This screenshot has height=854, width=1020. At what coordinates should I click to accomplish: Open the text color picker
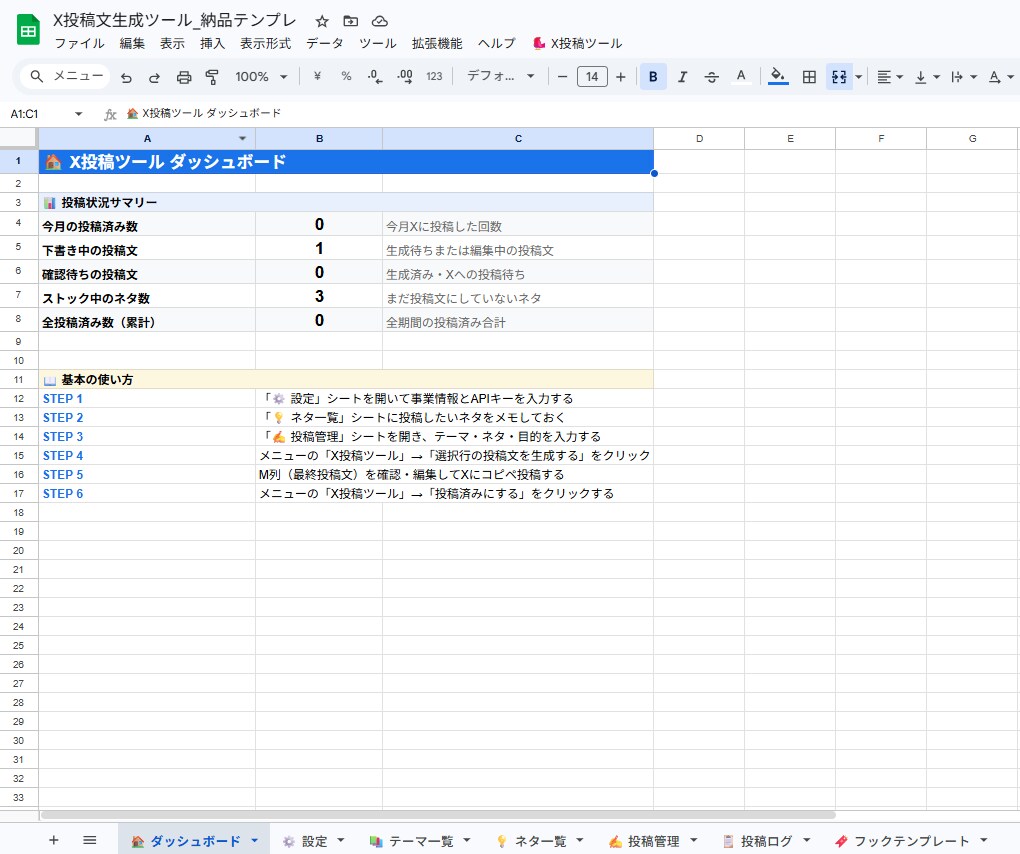pos(741,77)
